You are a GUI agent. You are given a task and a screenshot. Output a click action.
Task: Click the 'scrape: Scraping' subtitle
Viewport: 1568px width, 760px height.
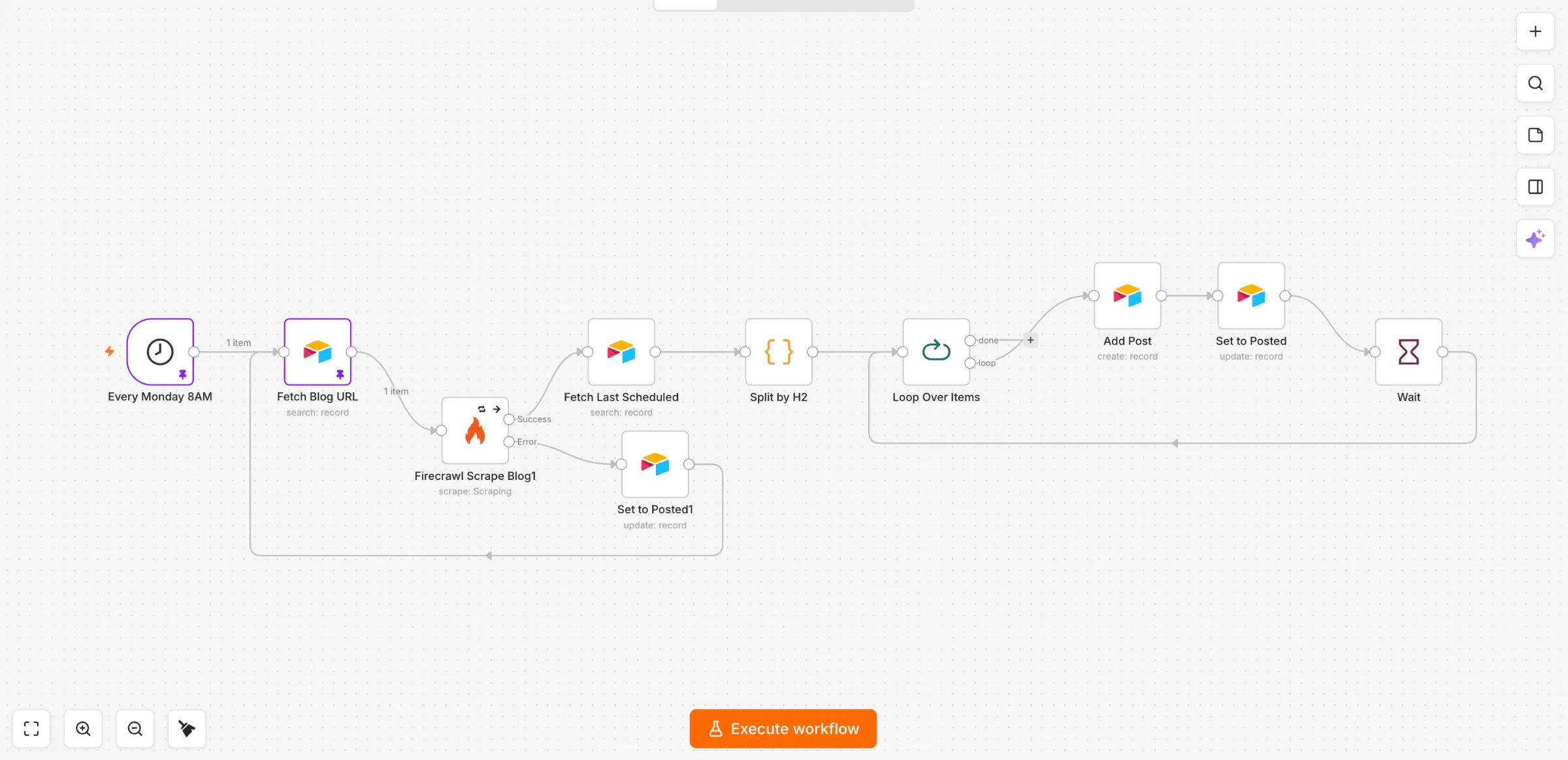click(x=475, y=492)
